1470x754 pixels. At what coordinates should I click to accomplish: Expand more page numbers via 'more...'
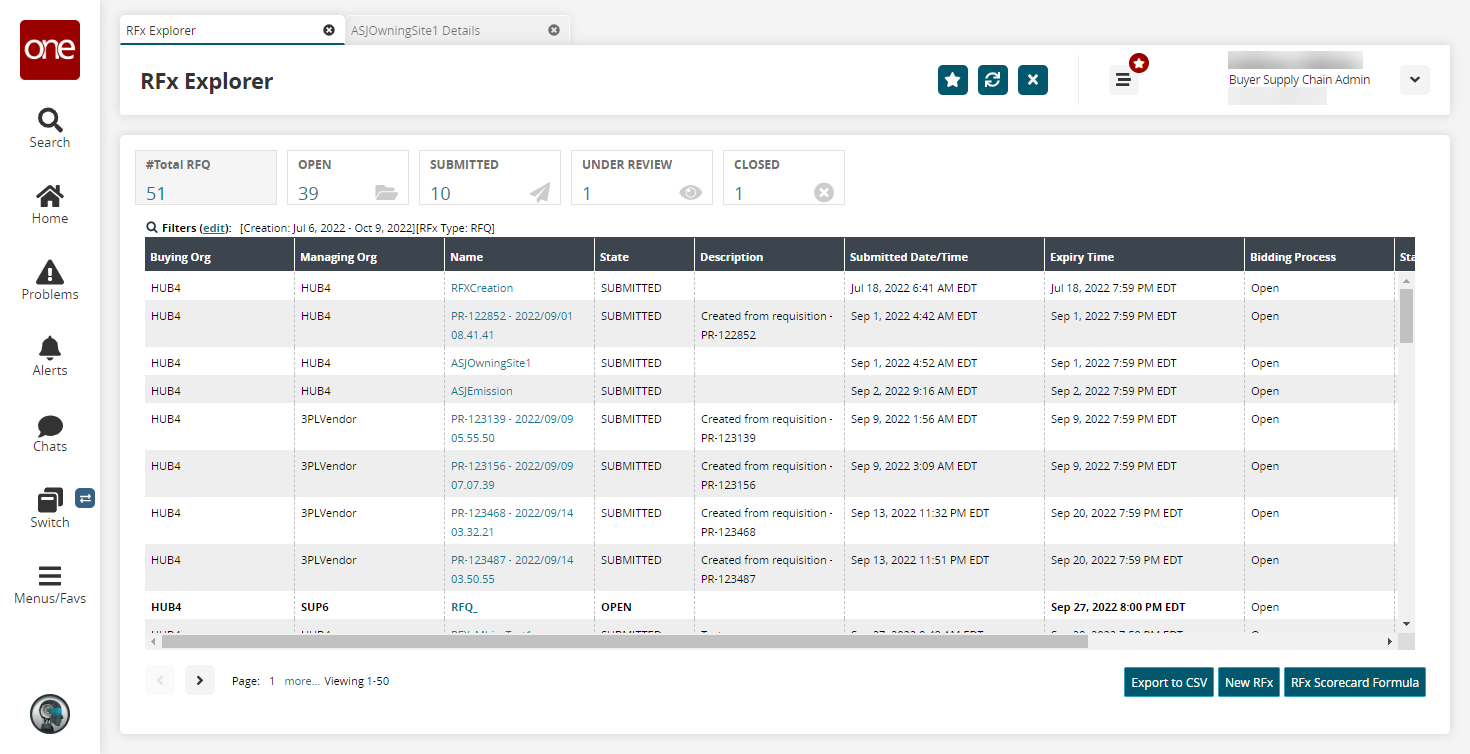click(301, 681)
